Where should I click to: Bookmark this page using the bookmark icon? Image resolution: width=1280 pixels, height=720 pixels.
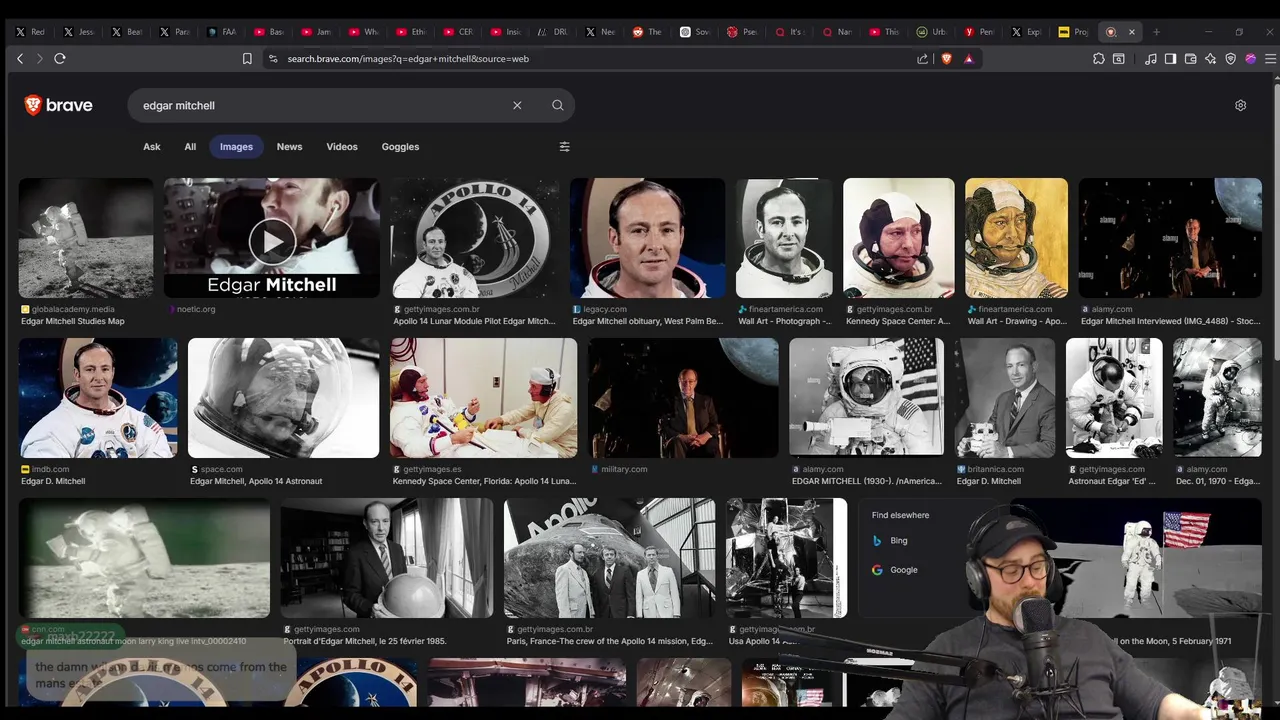(x=247, y=59)
